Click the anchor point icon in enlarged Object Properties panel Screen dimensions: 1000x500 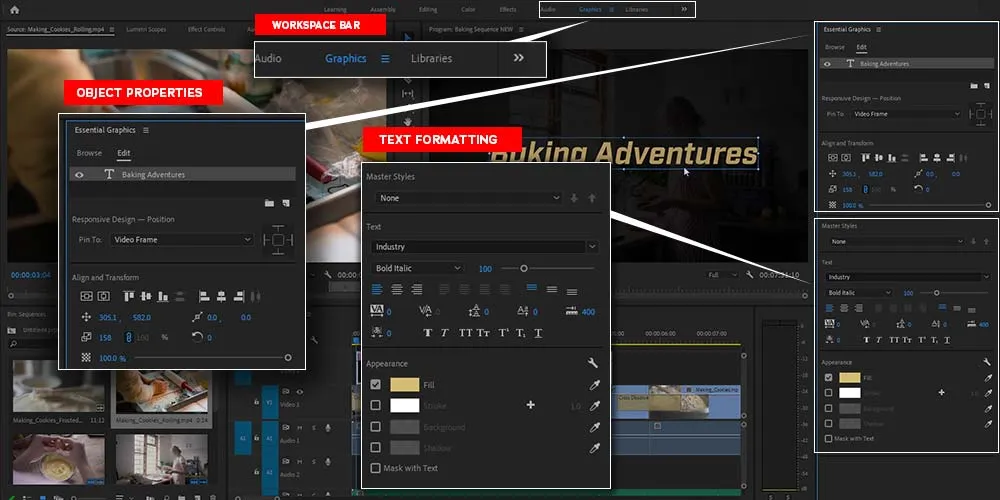coord(197,317)
